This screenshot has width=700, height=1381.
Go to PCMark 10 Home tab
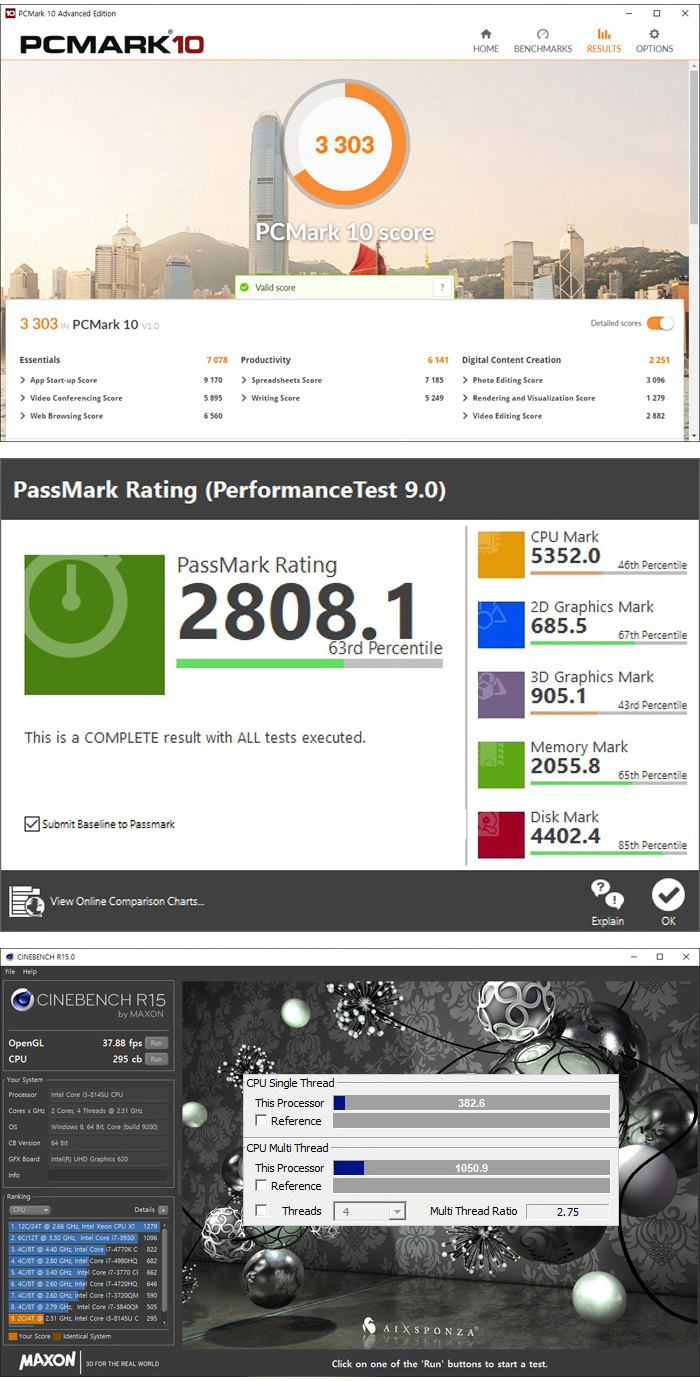[x=486, y=40]
